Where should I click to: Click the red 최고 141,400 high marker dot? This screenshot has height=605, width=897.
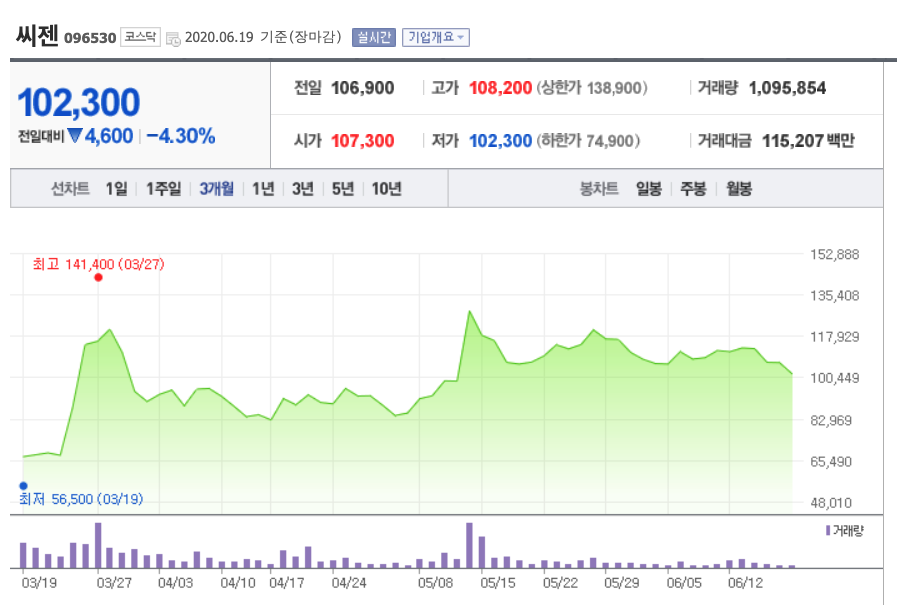98,277
